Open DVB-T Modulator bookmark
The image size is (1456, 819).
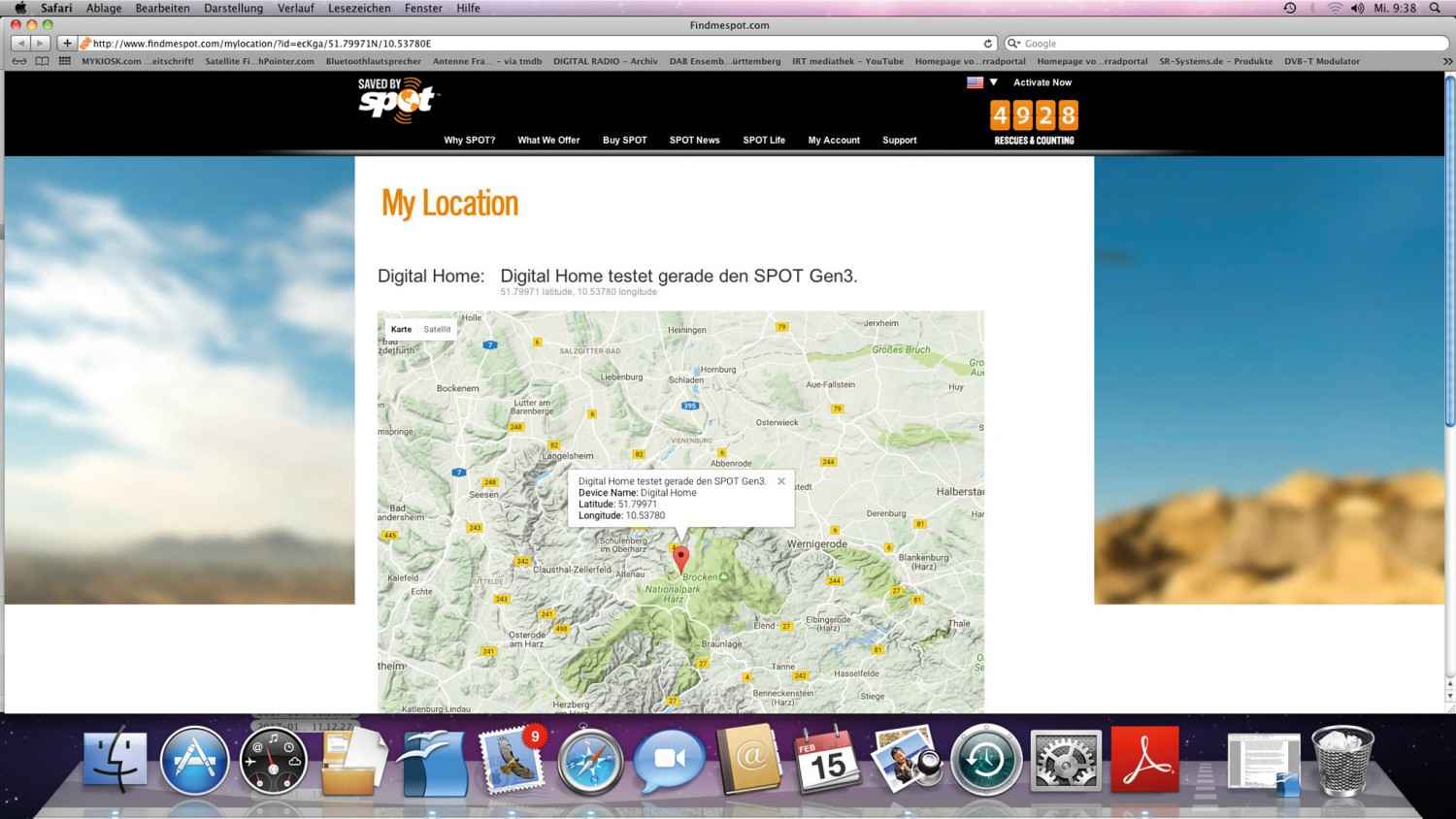click(1322, 61)
